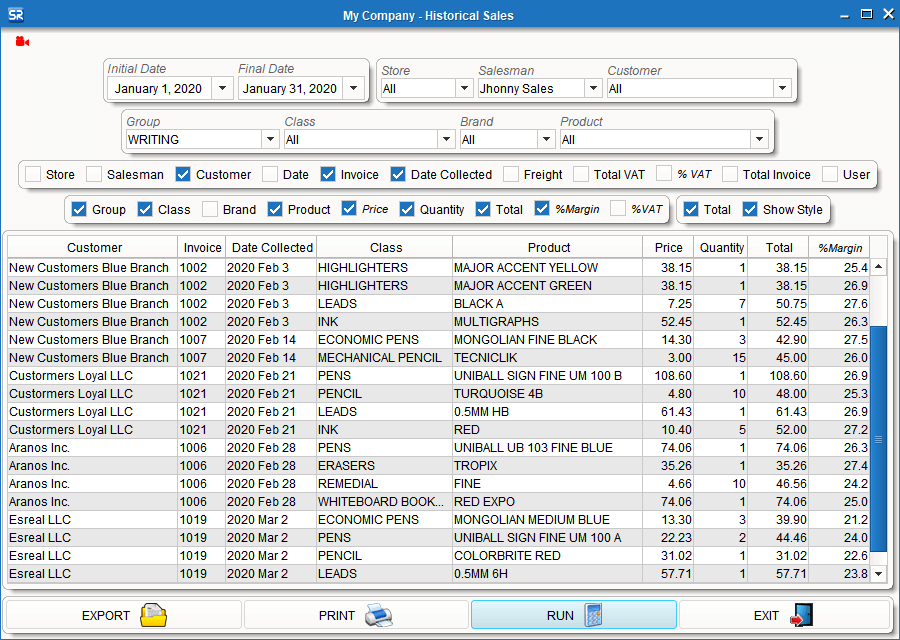Click the table scrollbar down arrow
Viewport: 900px width, 640px height.
click(x=879, y=574)
